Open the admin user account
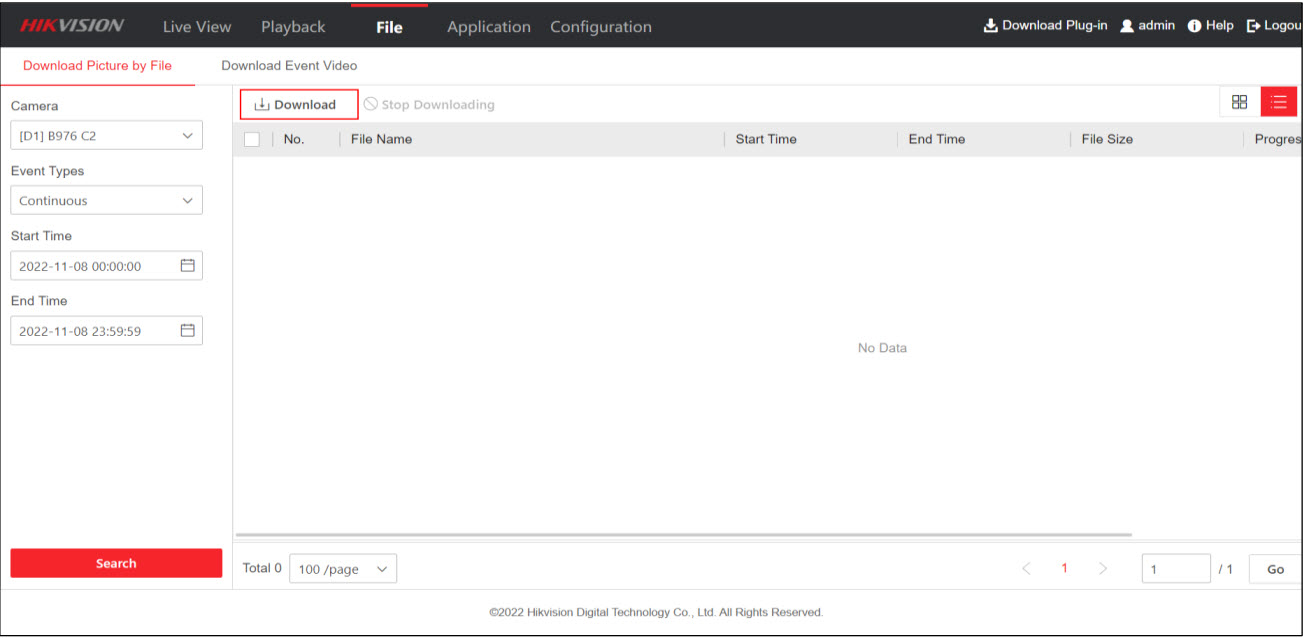Viewport: 1303px width, 638px height. pos(1147,26)
